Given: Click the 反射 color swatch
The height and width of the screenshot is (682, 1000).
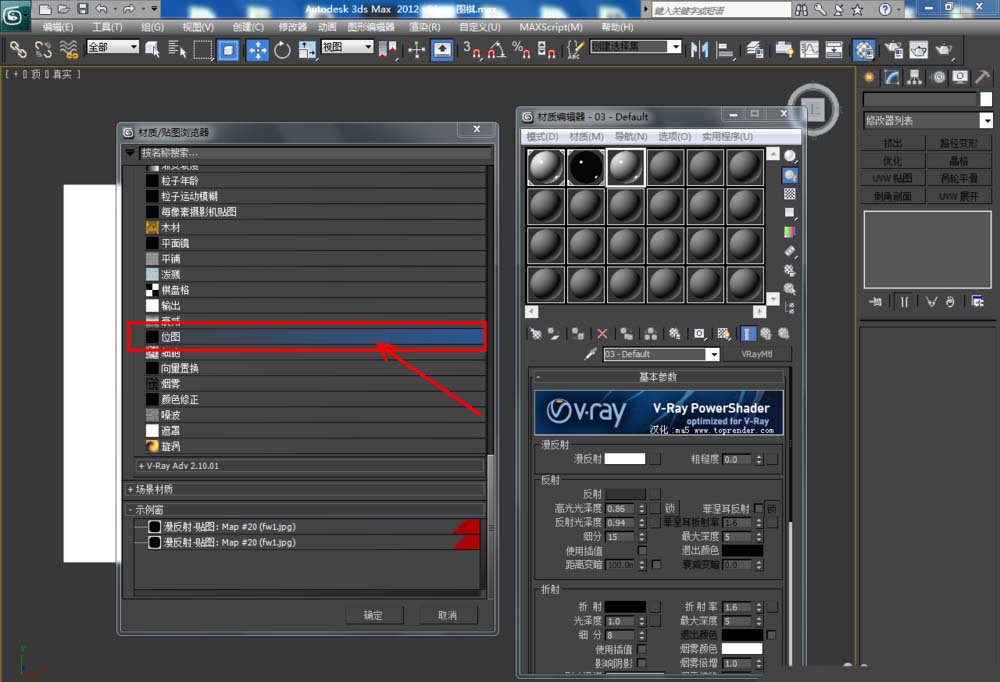Looking at the screenshot, I should (625, 494).
